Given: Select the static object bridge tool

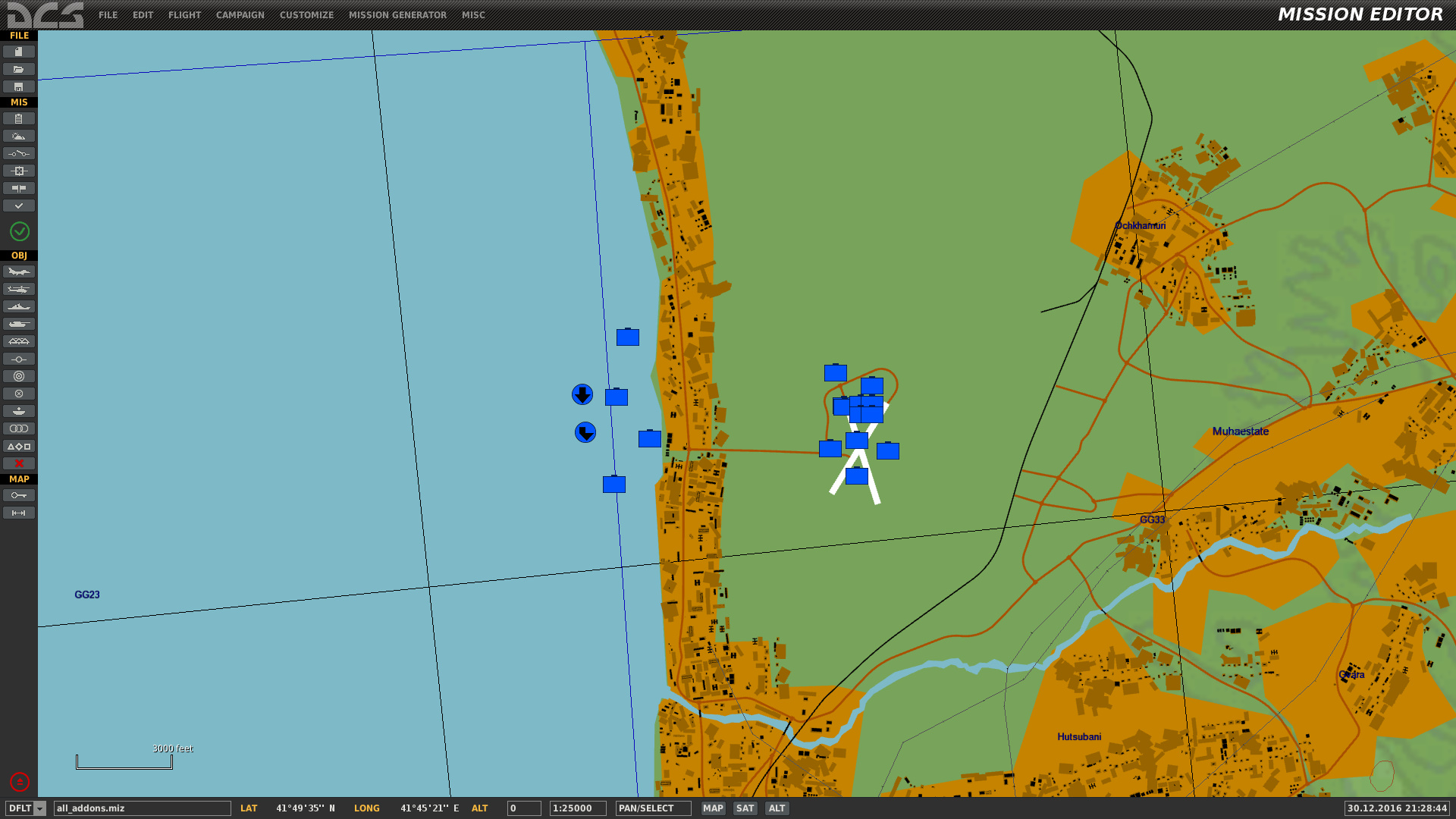Looking at the screenshot, I should point(18,341).
